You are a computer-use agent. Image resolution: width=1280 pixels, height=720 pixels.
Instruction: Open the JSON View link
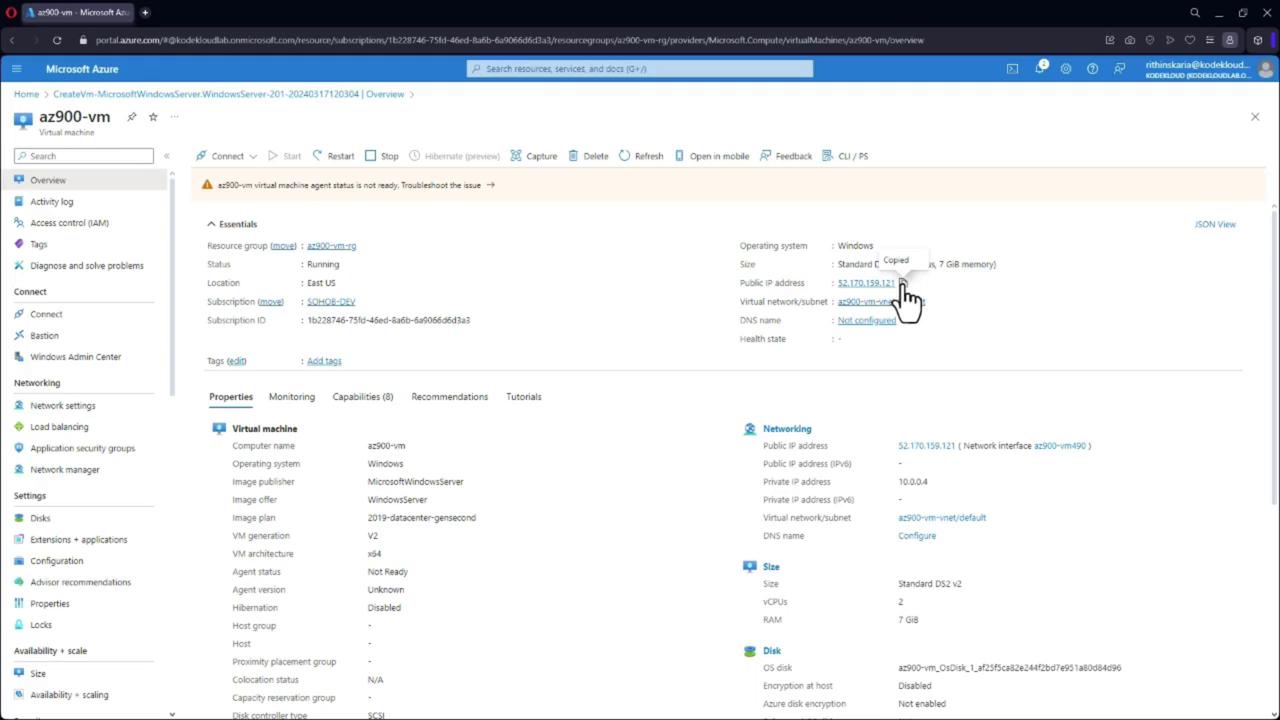tap(1215, 224)
